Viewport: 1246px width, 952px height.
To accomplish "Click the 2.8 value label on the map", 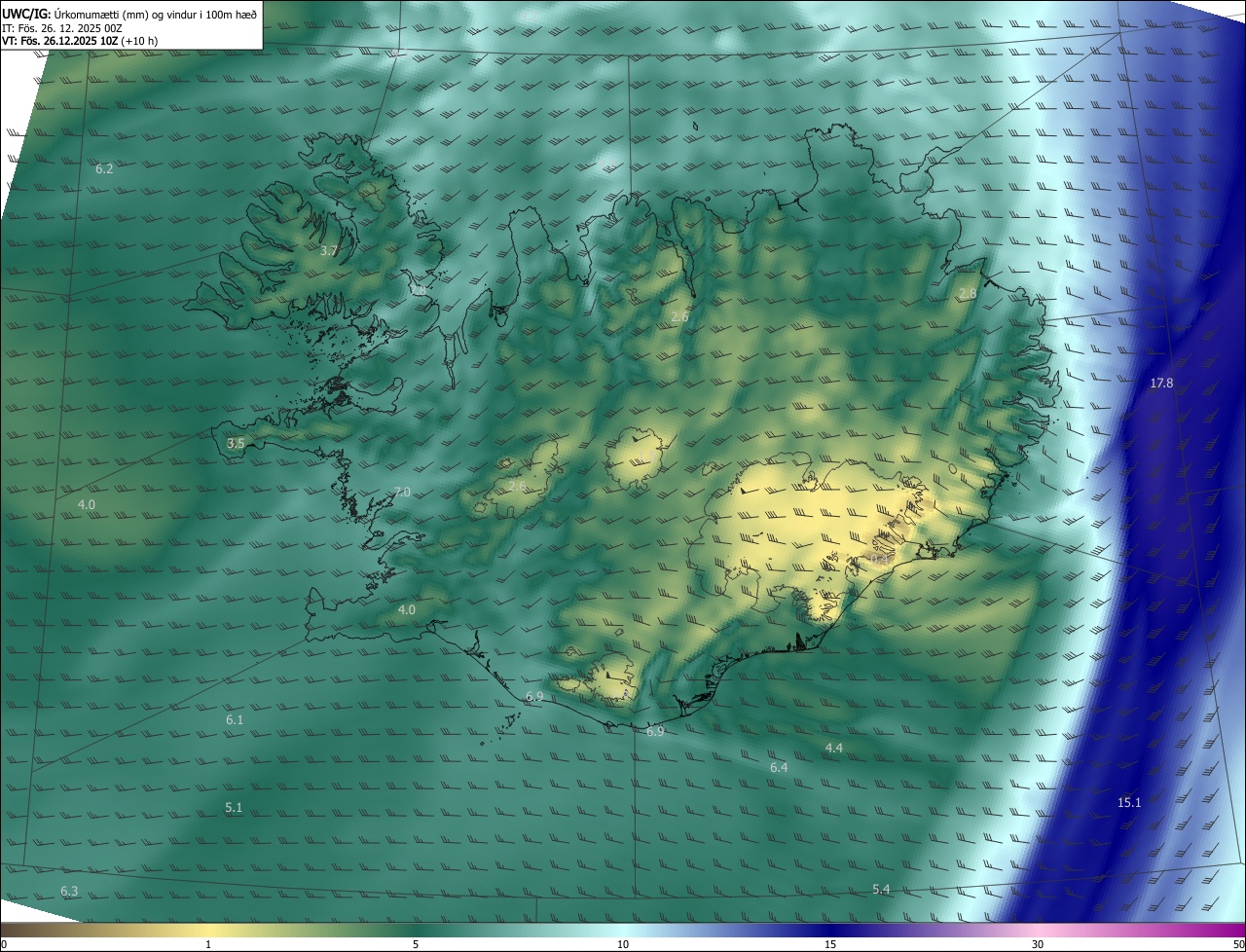I will (x=968, y=293).
